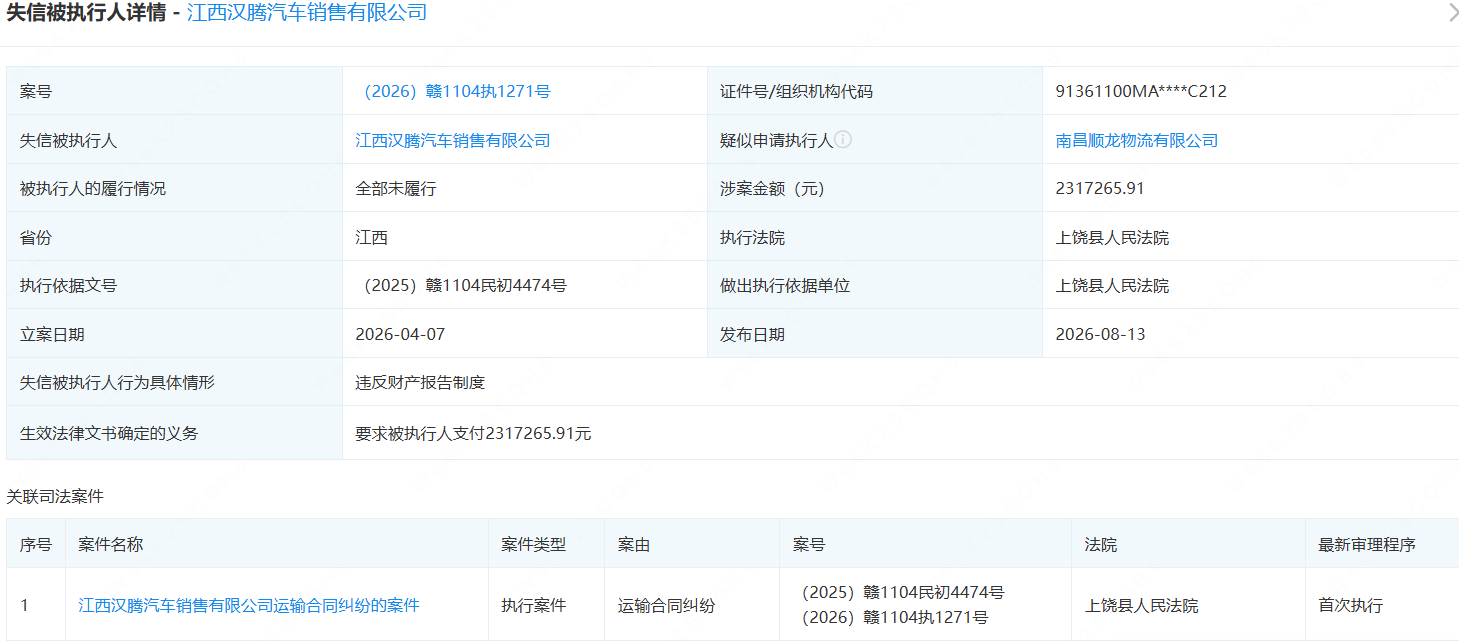Select the 执行案件 case type cell
1459x641 pixels.
533,605
